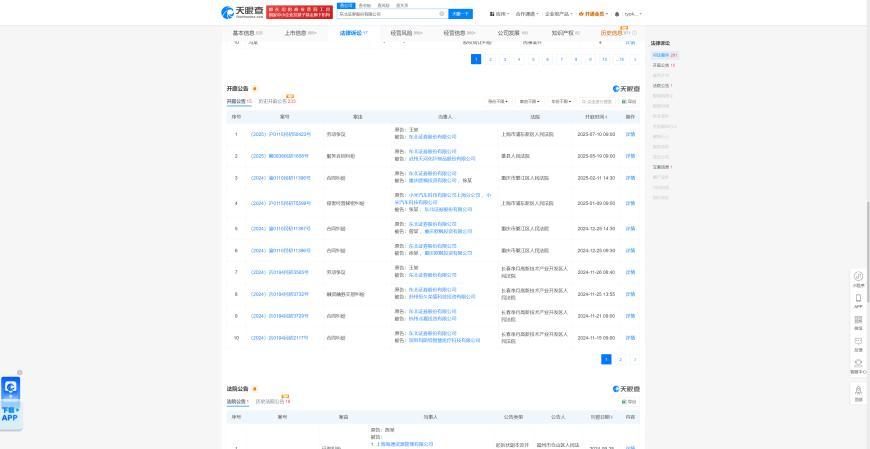Open 详情 for the 2024-11-15 09:00 hearing
The height and width of the screenshot is (449, 870).
[630, 337]
